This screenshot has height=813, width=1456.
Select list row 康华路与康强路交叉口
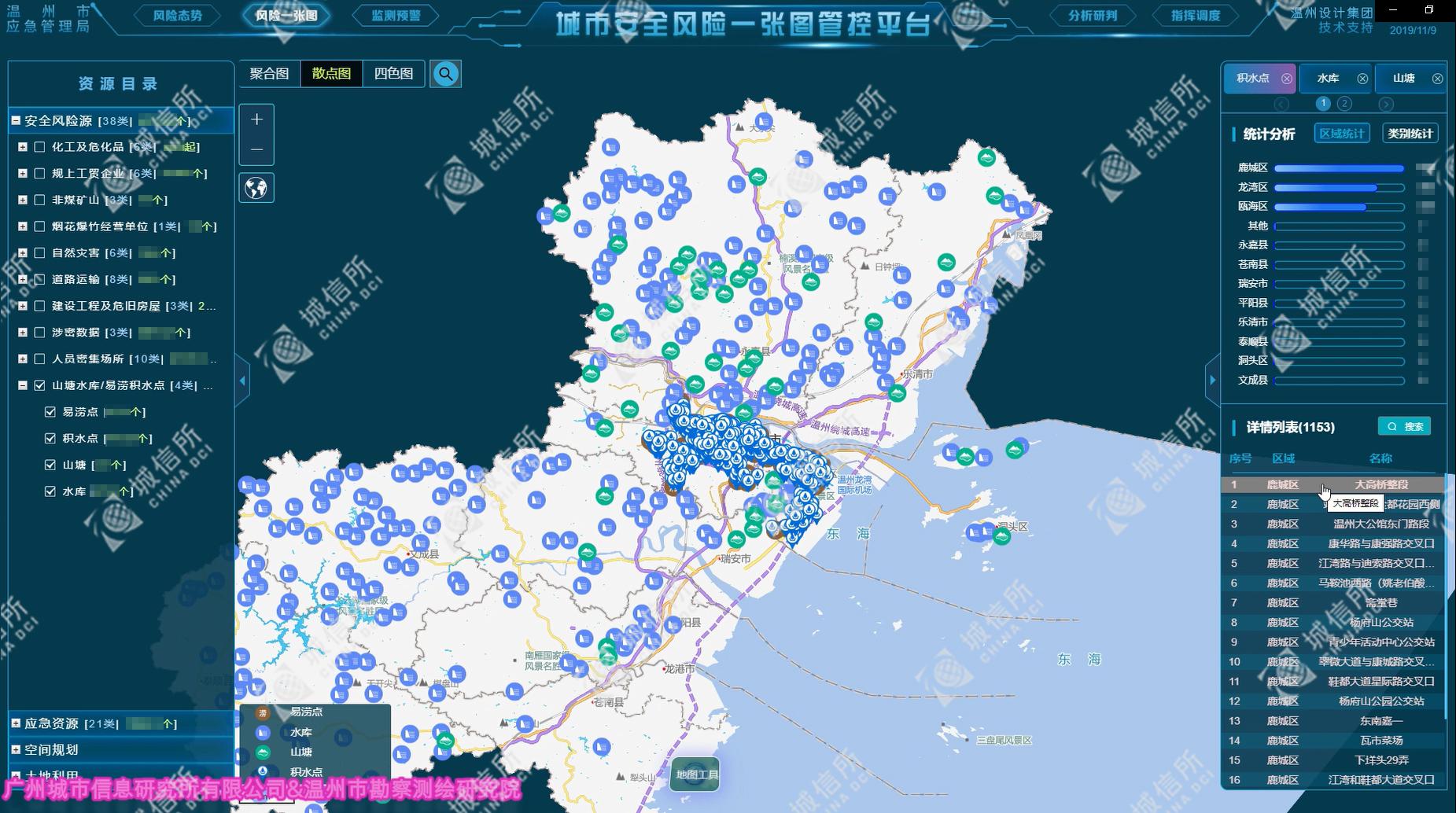(x=1333, y=543)
